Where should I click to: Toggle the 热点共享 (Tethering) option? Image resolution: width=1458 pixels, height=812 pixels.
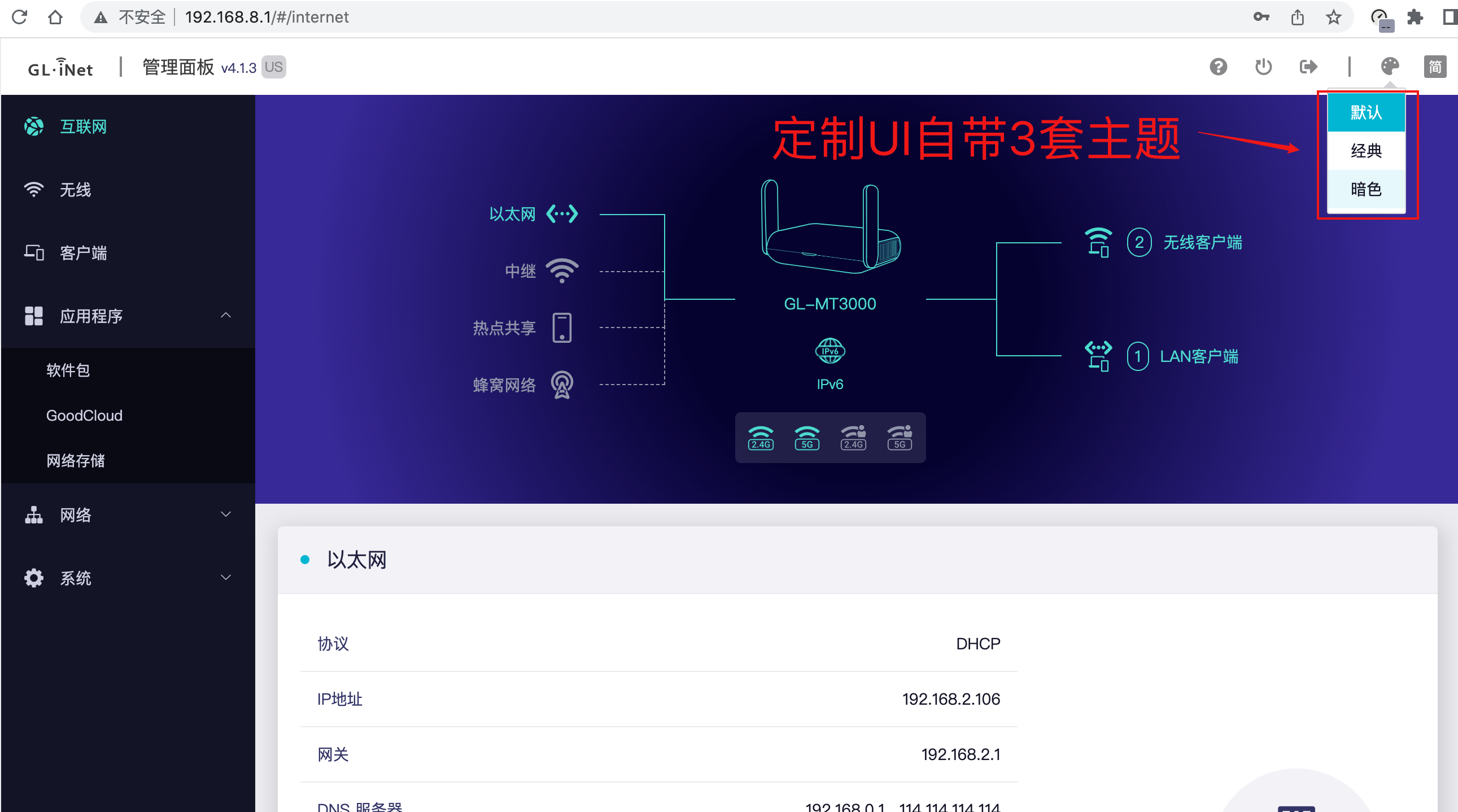click(561, 327)
